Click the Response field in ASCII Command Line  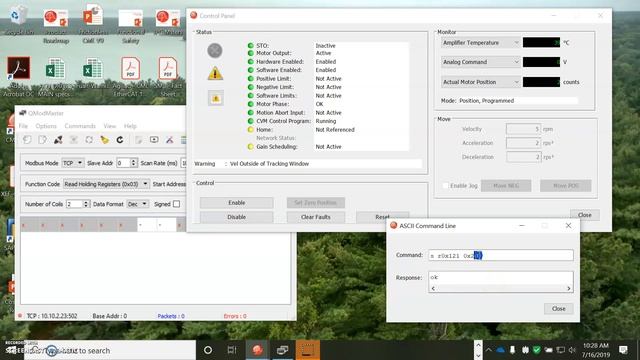[501, 282]
